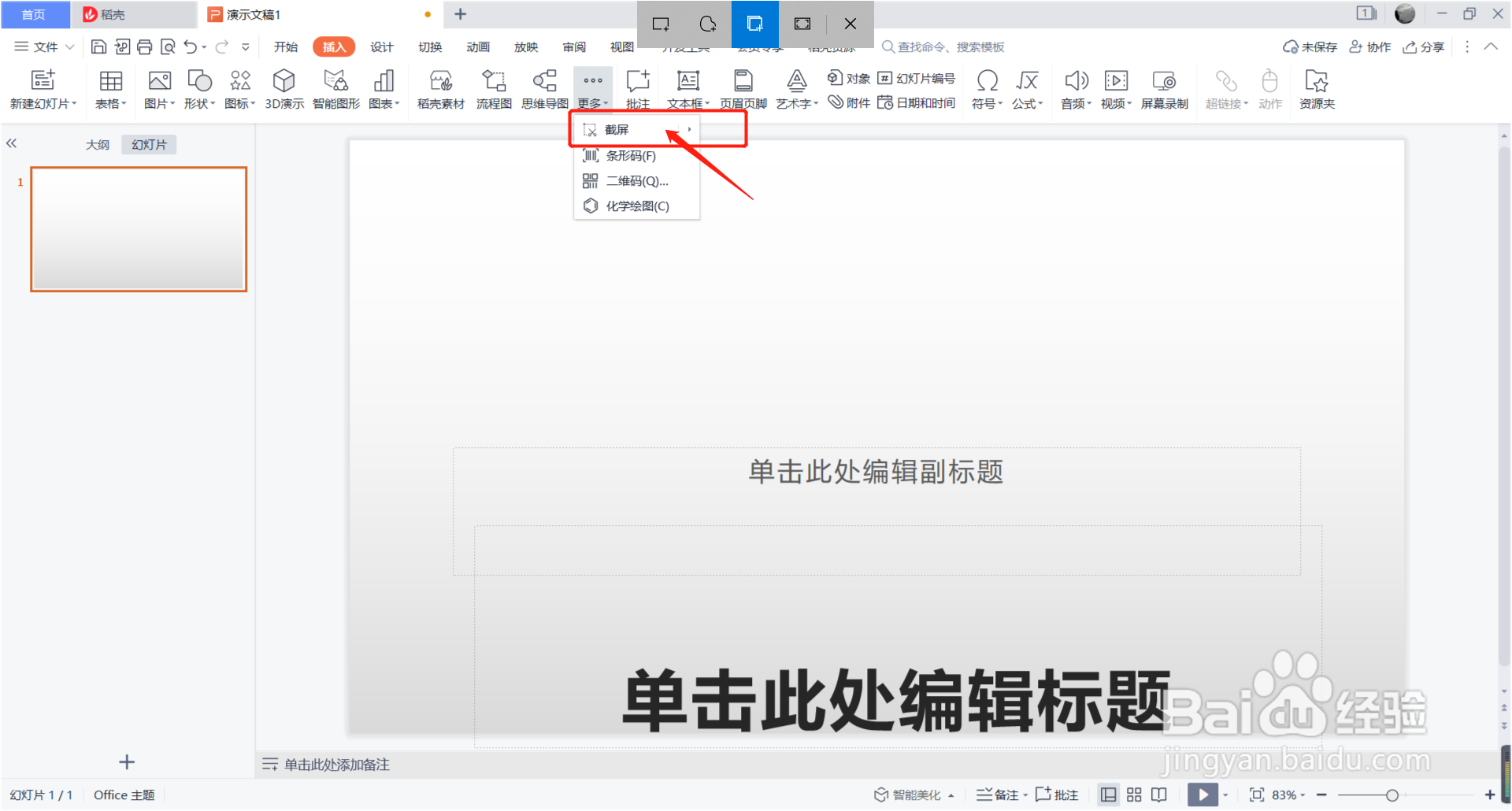
Task: Switch to the 动画 ribbon tab
Action: coord(478,46)
